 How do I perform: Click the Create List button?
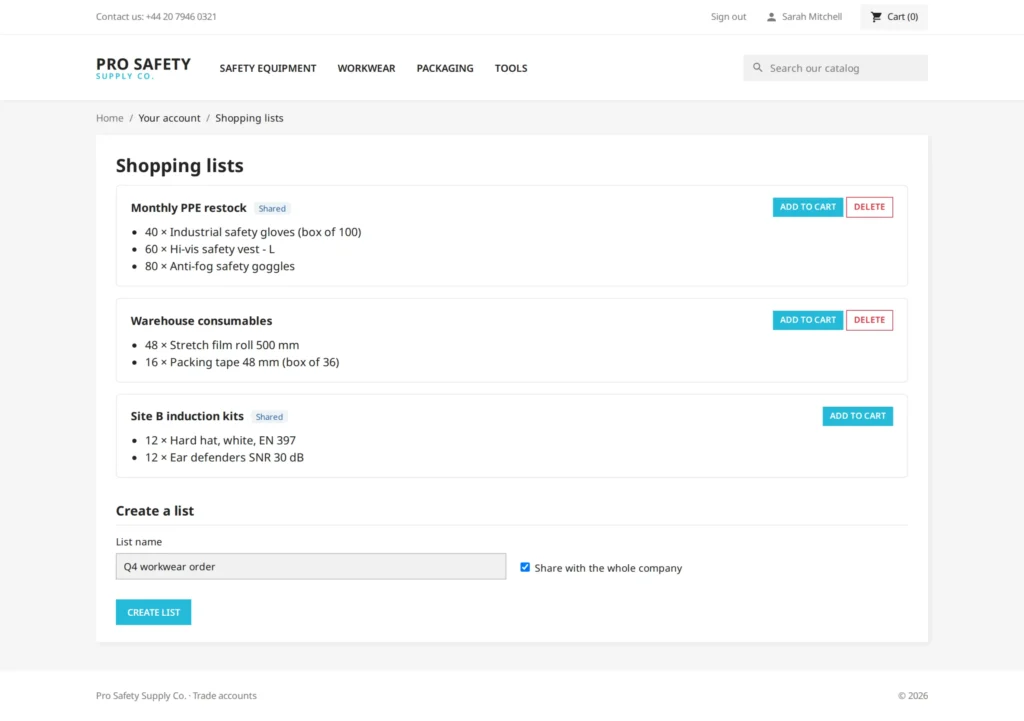click(x=153, y=612)
